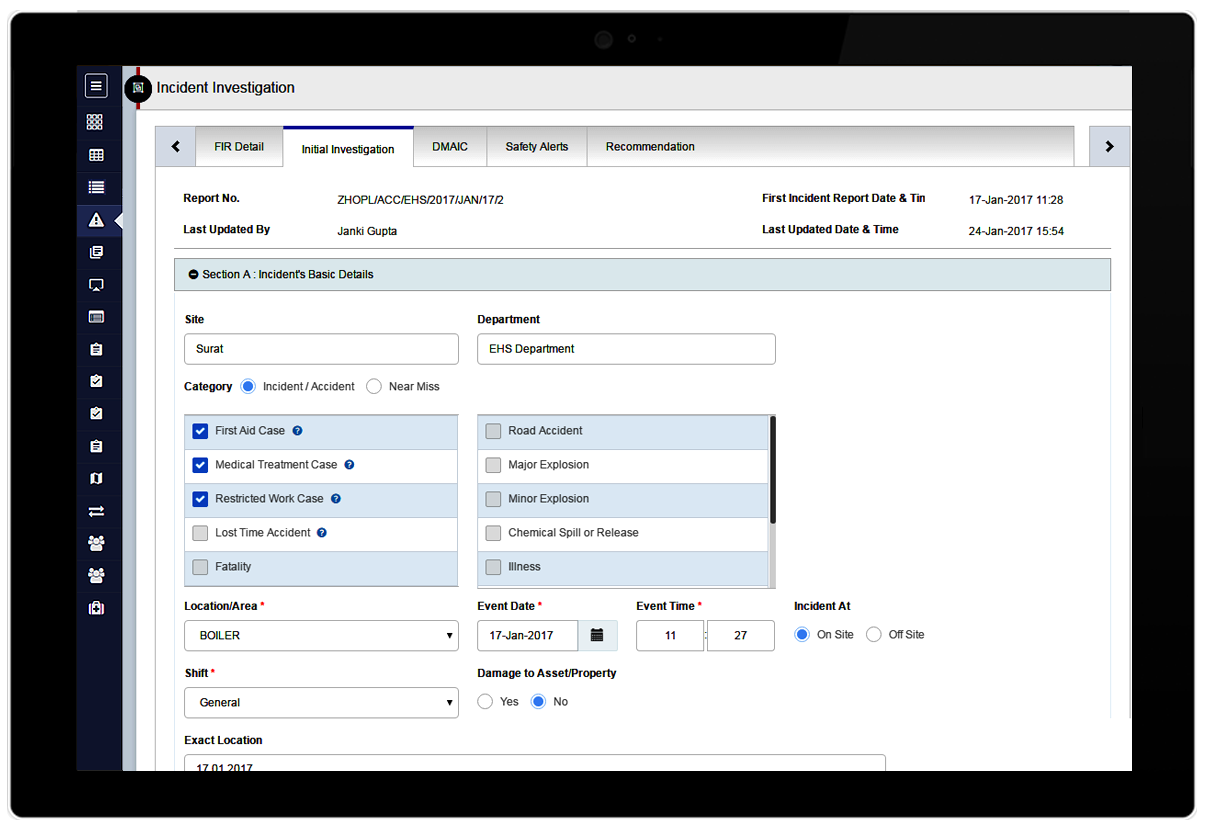The image size is (1205, 828).
Task: Uncheck the Medical Treatment Case checkbox
Action: [200, 465]
